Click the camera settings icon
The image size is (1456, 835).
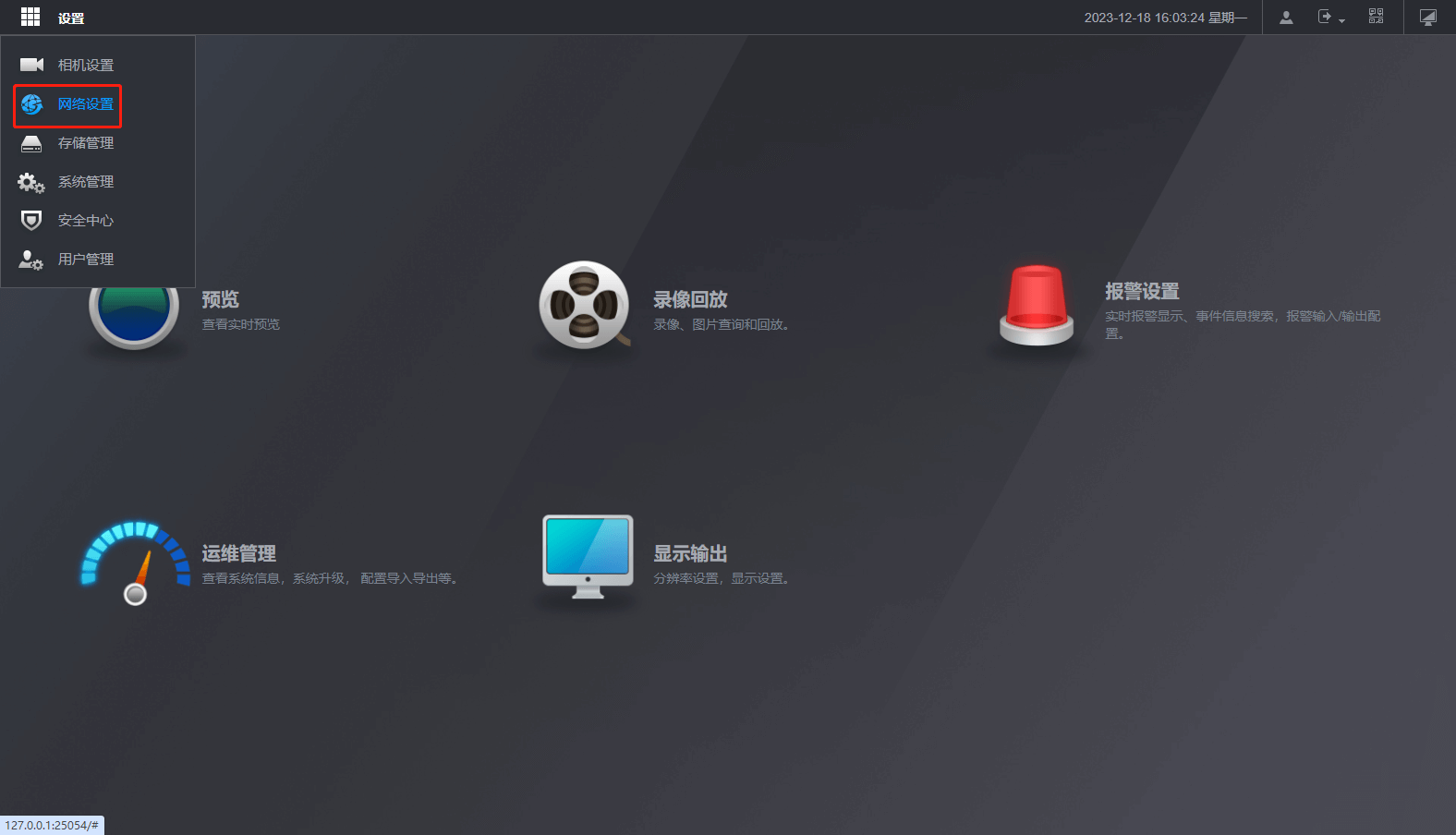pyautogui.click(x=32, y=65)
